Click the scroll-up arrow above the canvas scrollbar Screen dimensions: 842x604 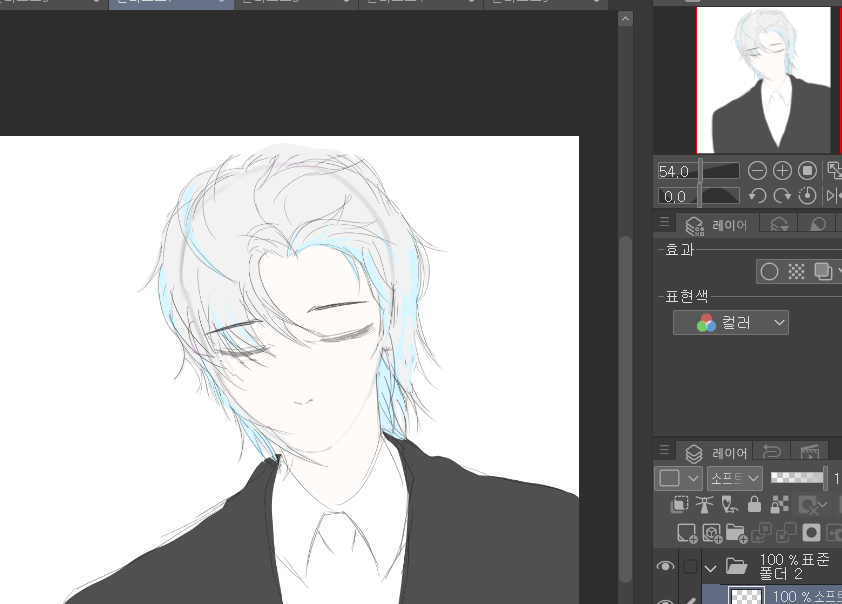(625, 19)
